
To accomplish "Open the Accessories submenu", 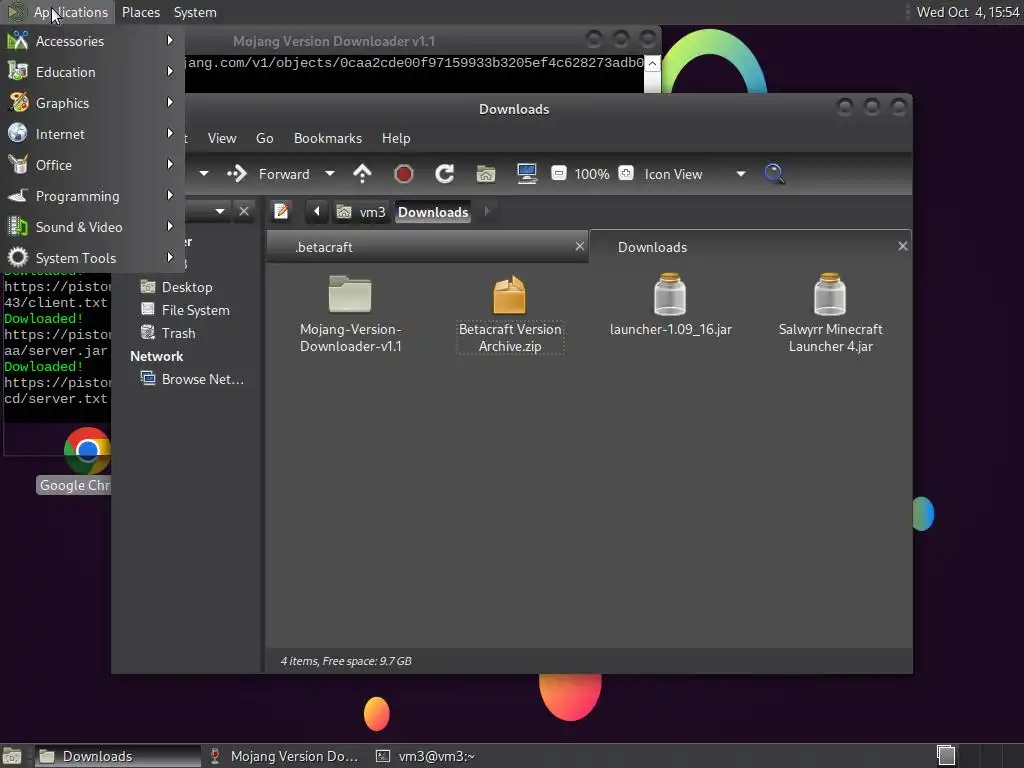I will pyautogui.click(x=92, y=41).
